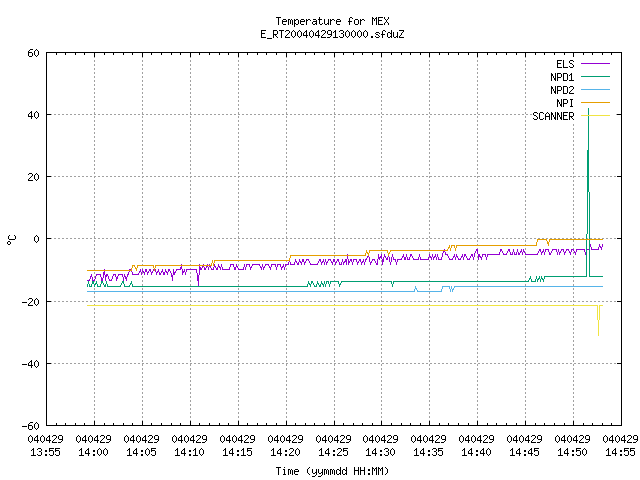
Task: Click x-axis time label 13:55
Action: tap(45, 452)
